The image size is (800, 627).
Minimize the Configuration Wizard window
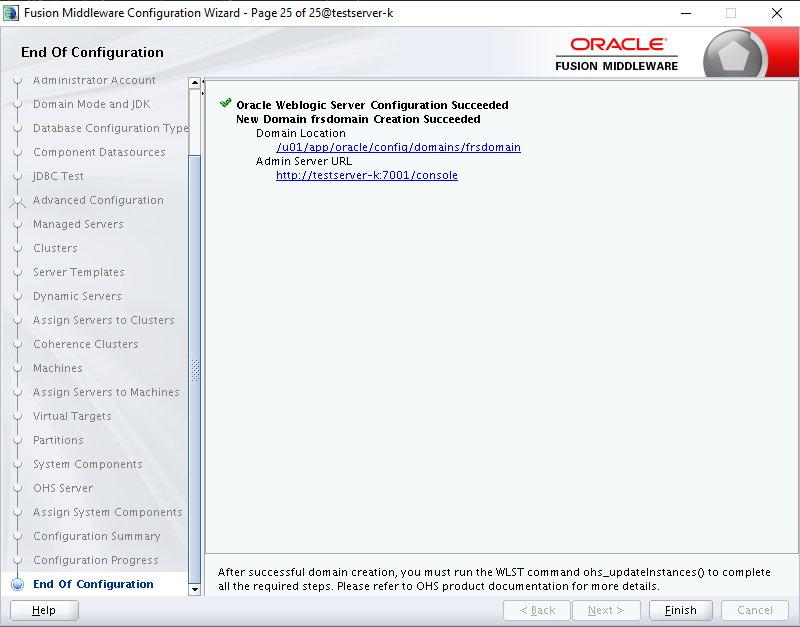coord(686,13)
